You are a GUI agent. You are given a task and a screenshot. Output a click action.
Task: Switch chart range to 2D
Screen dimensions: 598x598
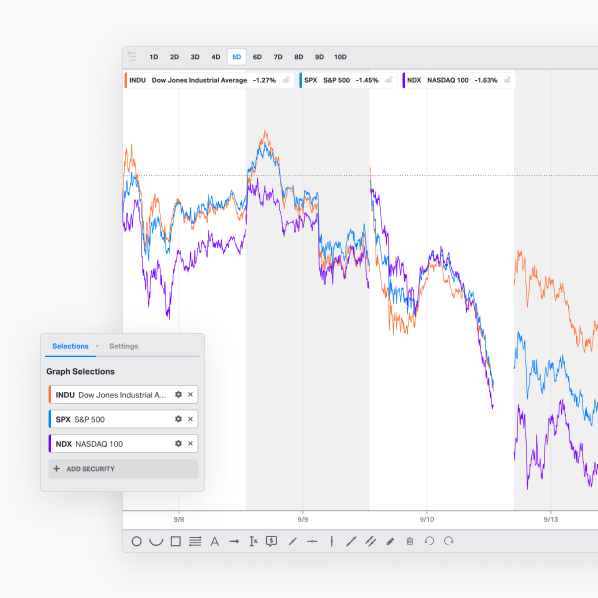174,57
